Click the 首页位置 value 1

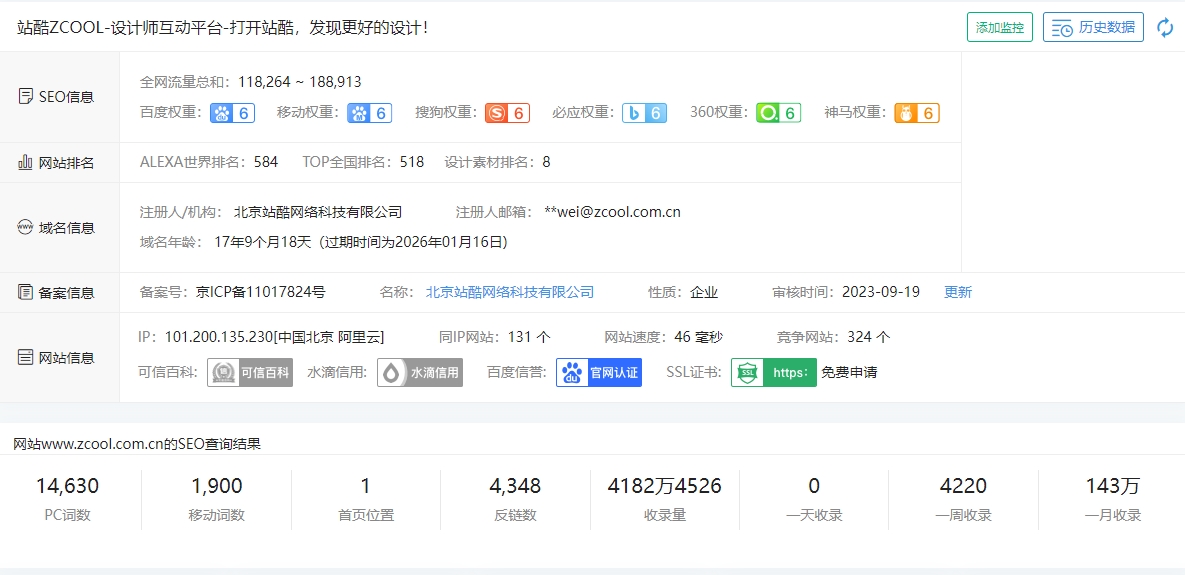(366, 486)
